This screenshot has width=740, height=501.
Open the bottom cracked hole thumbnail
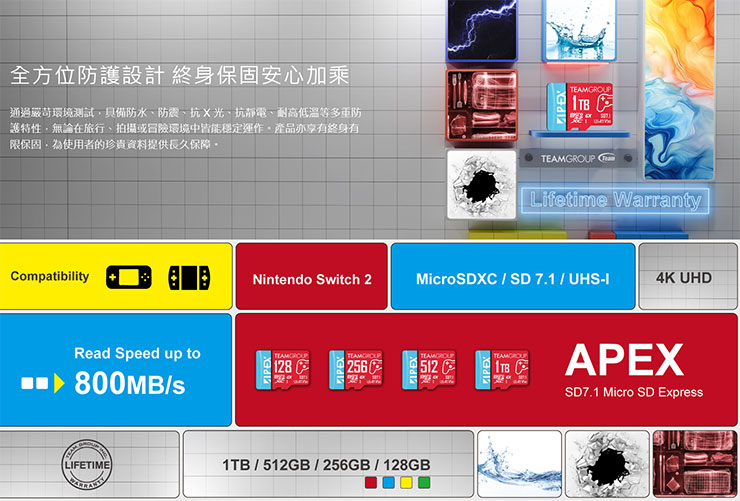point(607,464)
